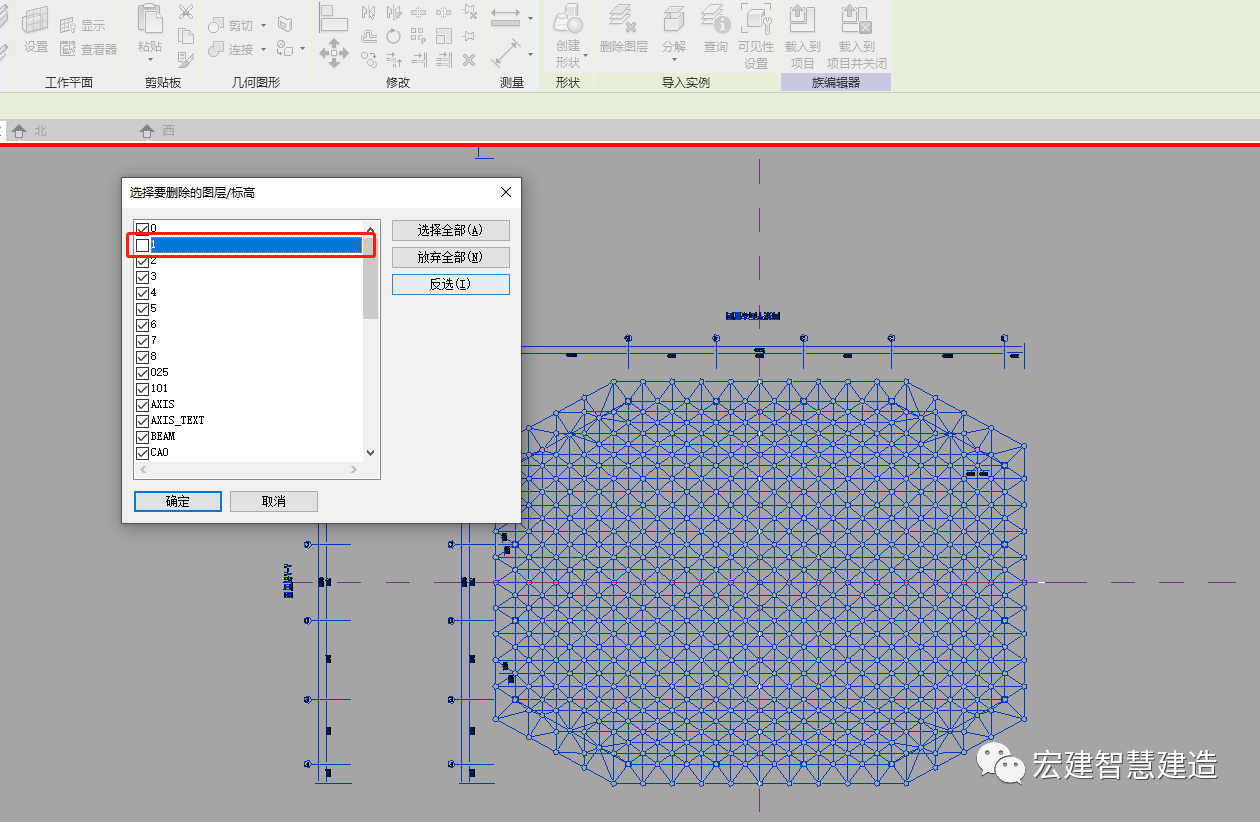Click the layer list horizontal scrollbar track

coord(248,469)
